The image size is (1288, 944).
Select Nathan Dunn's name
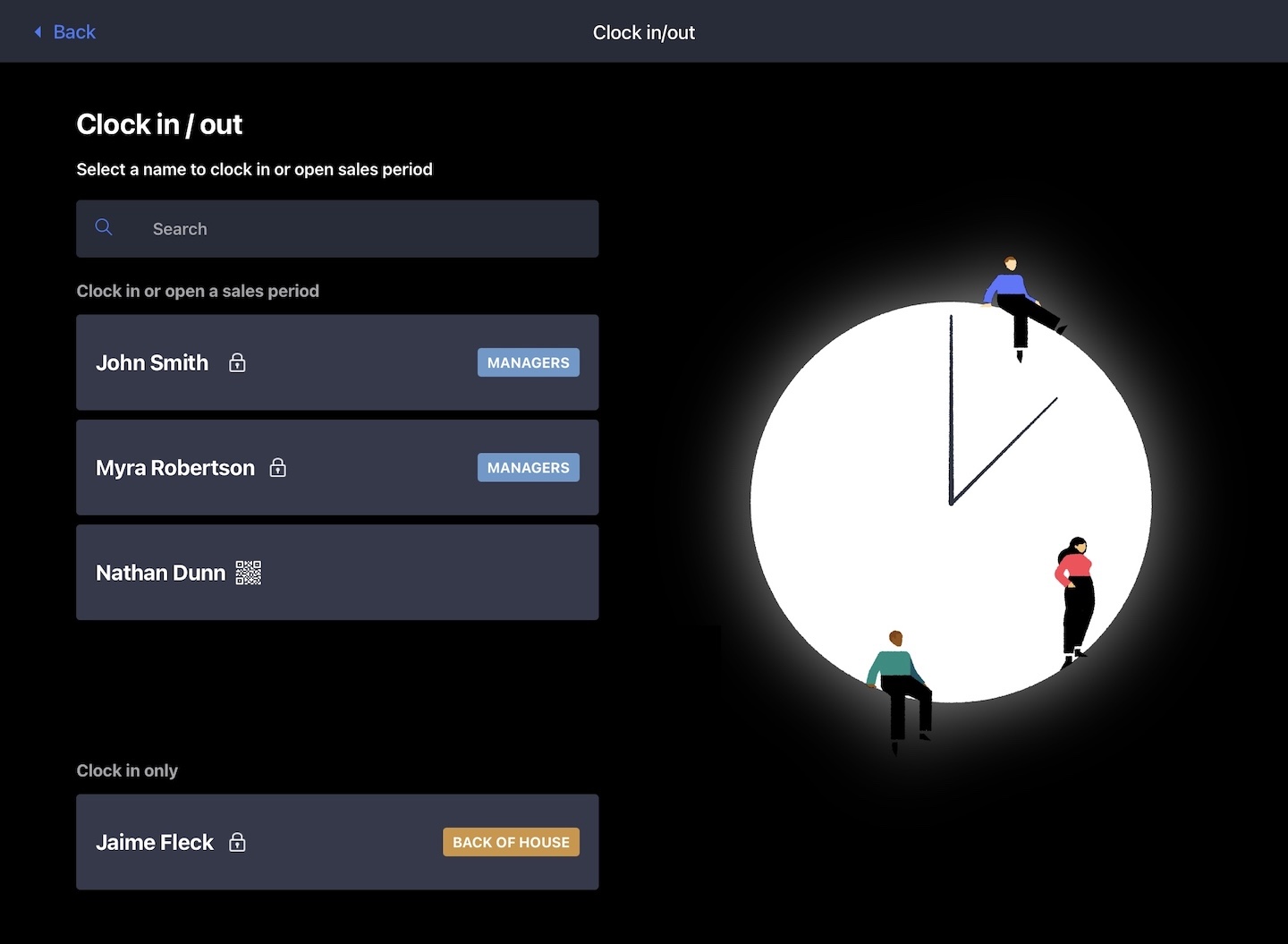tap(160, 573)
